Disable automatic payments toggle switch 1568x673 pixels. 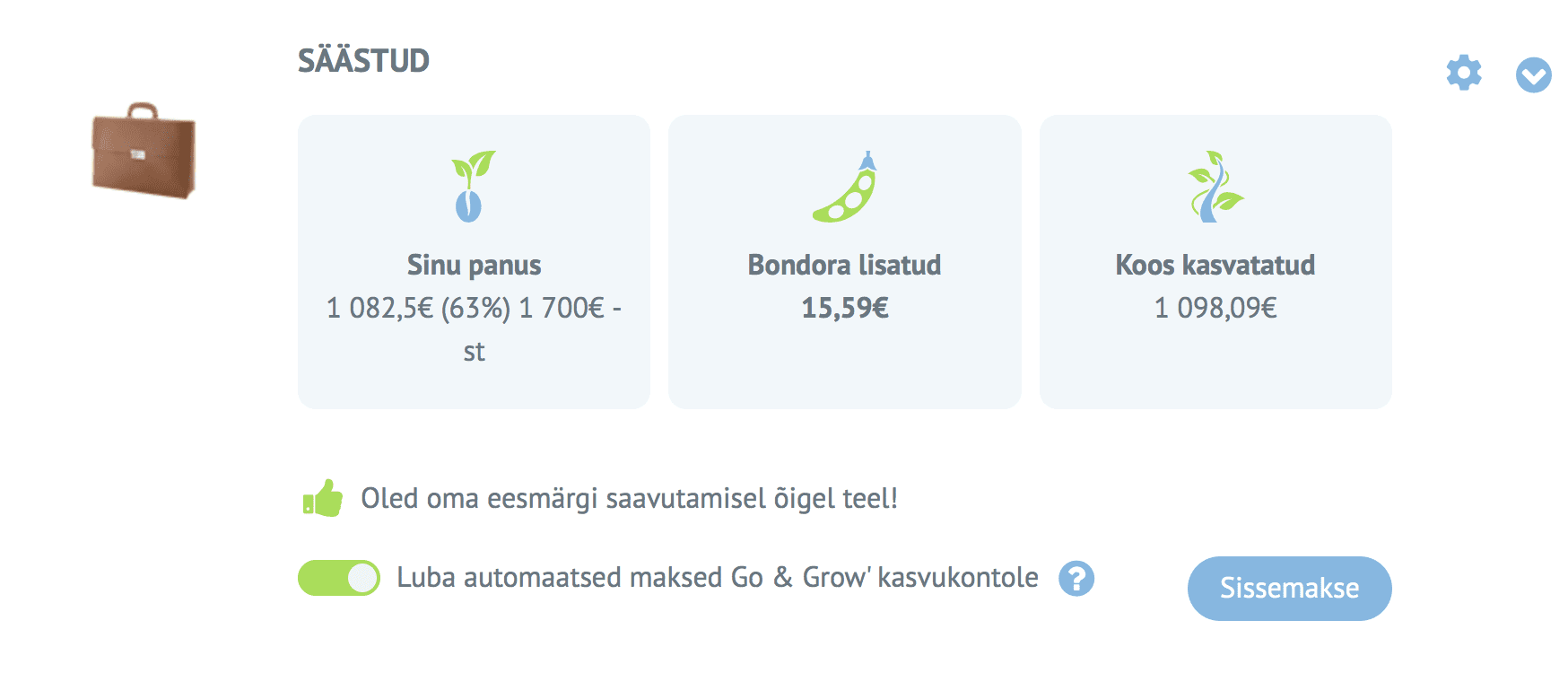[339, 578]
